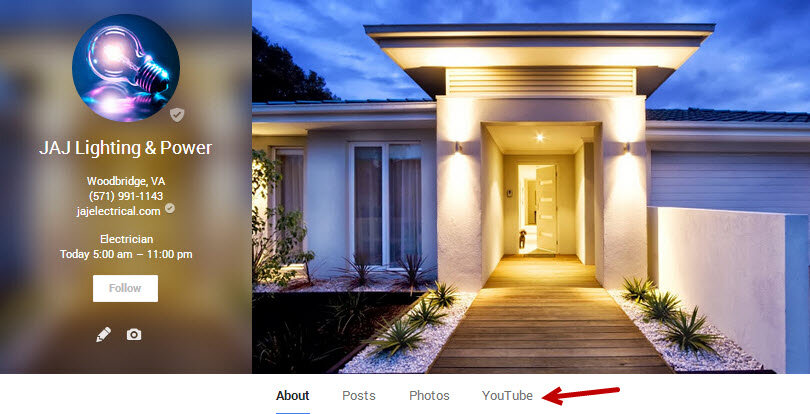The width and height of the screenshot is (810, 414).
Task: Select the About tab
Action: [292, 395]
